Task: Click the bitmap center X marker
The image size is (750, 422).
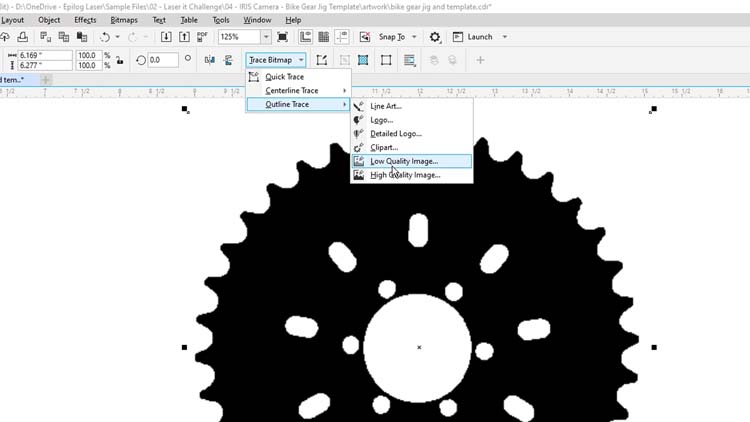Action: [x=419, y=347]
